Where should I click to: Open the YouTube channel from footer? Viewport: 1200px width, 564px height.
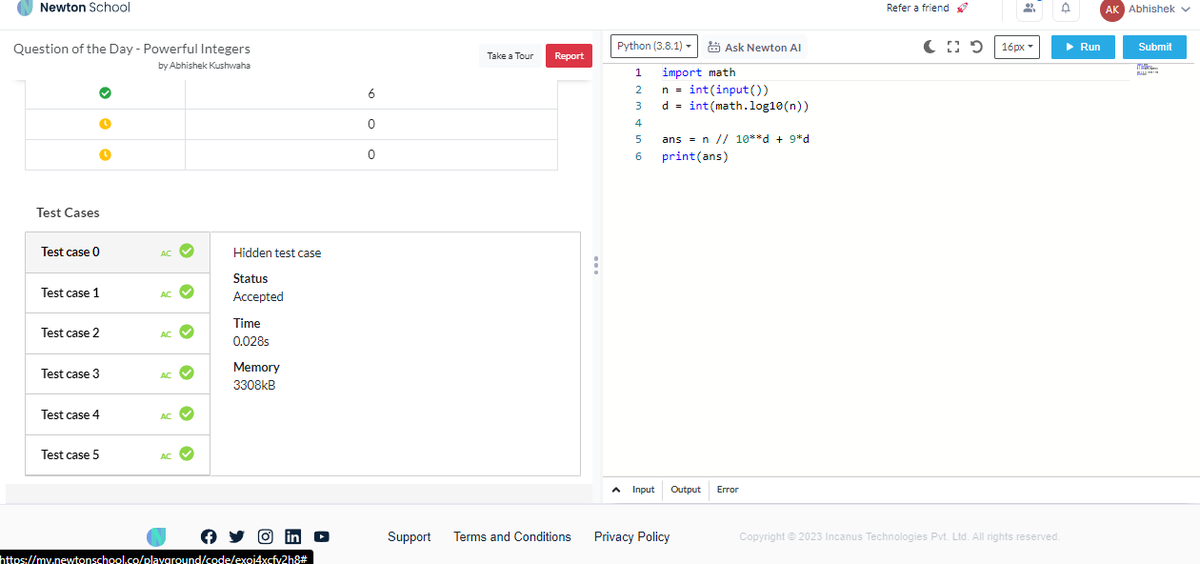coord(322,536)
